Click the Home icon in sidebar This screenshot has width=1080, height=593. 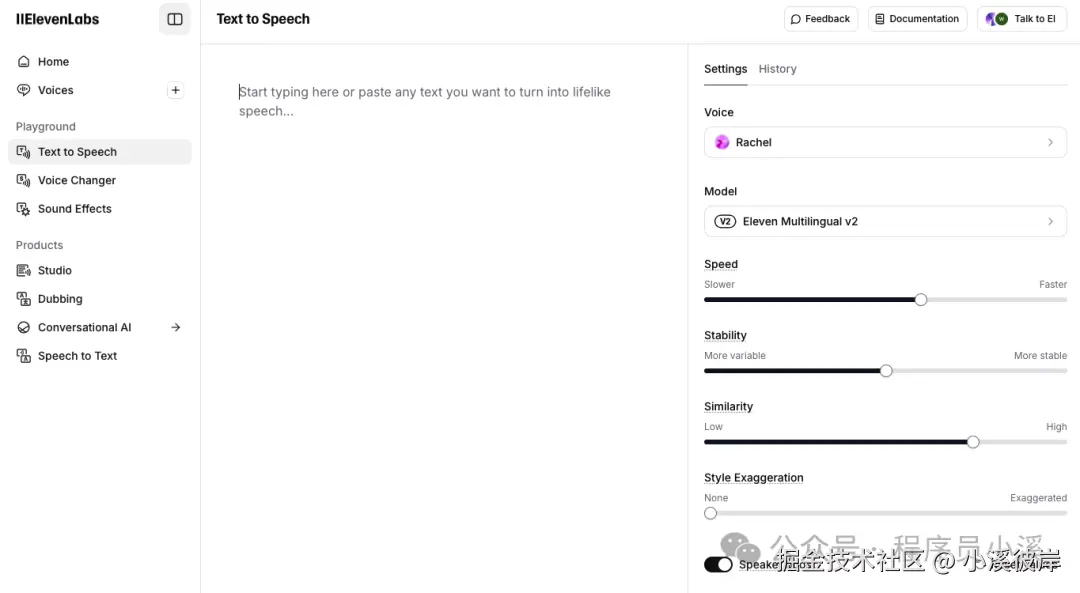coord(24,62)
